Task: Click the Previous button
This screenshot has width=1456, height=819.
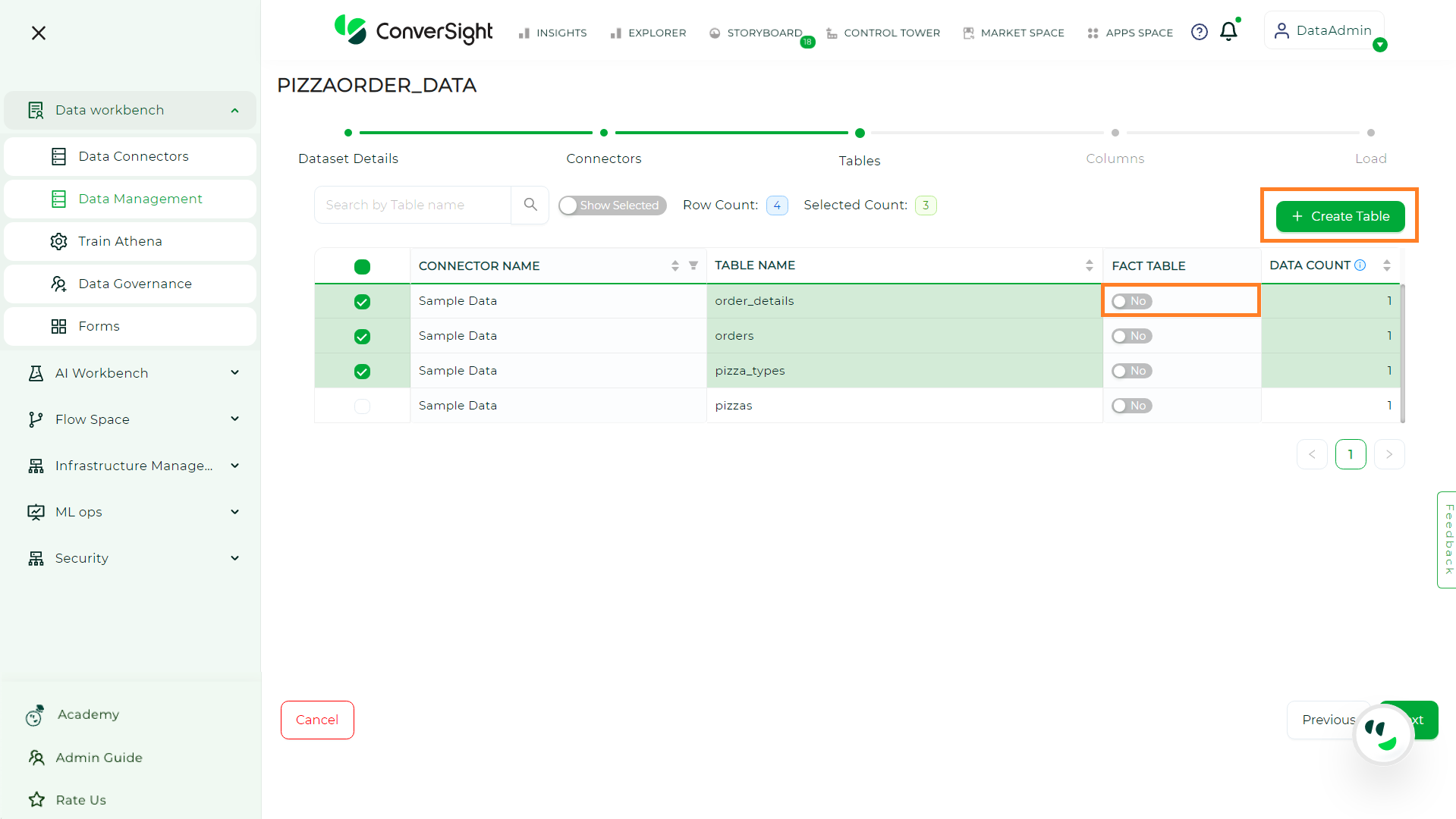Action: coord(1329,720)
